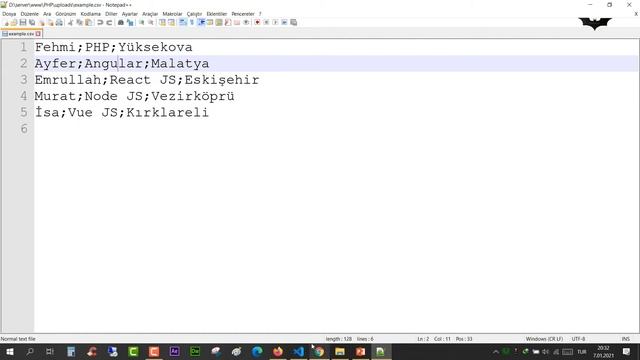The width and height of the screenshot is (640, 360).
Task: Open the Çalıştır menu
Action: (x=194, y=14)
